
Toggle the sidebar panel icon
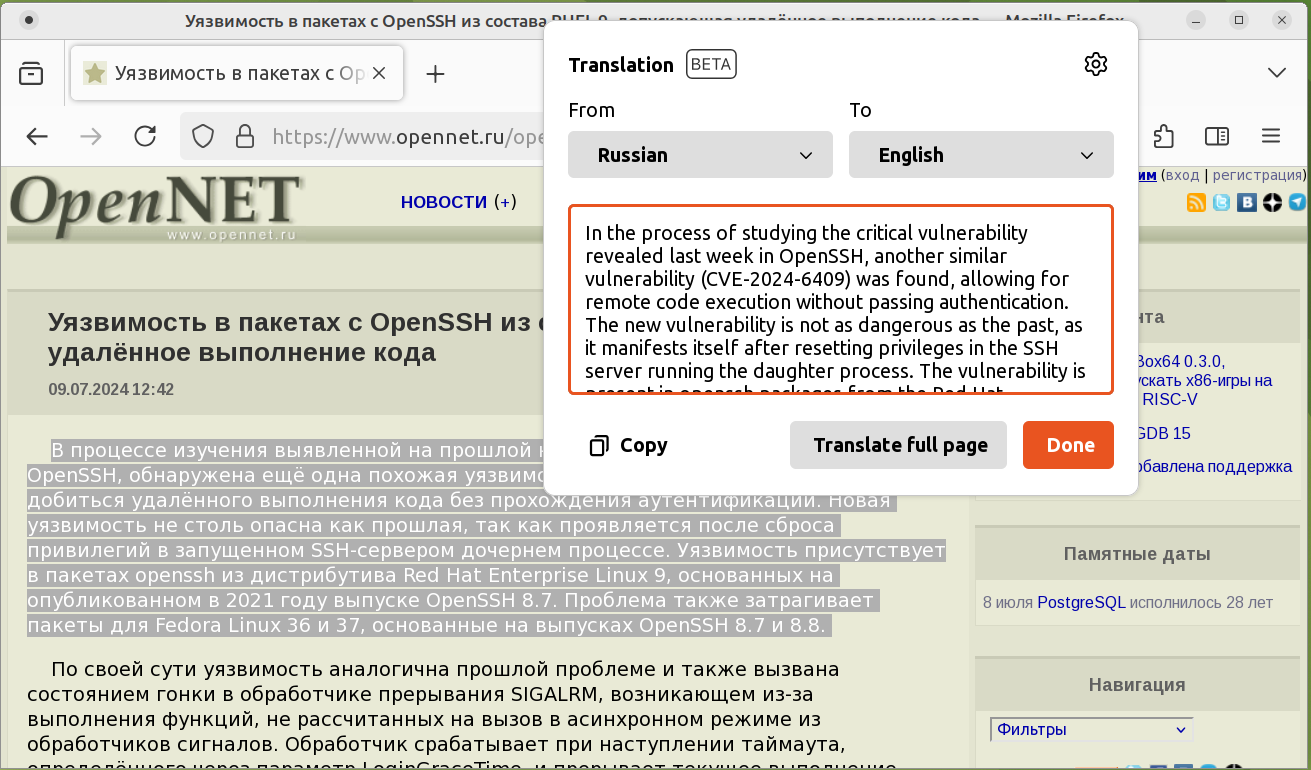click(1216, 136)
